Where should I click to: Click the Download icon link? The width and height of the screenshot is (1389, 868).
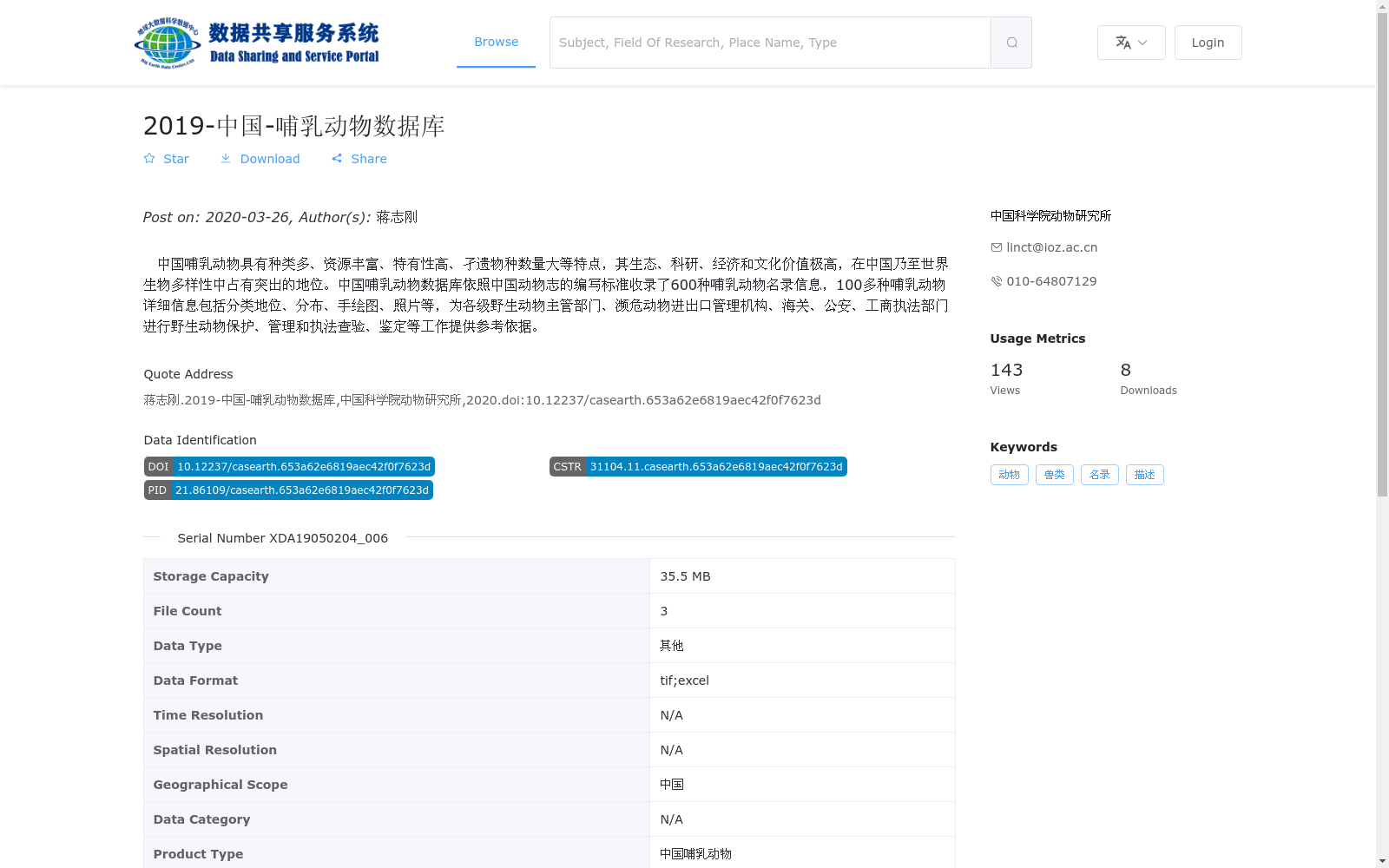(226, 159)
